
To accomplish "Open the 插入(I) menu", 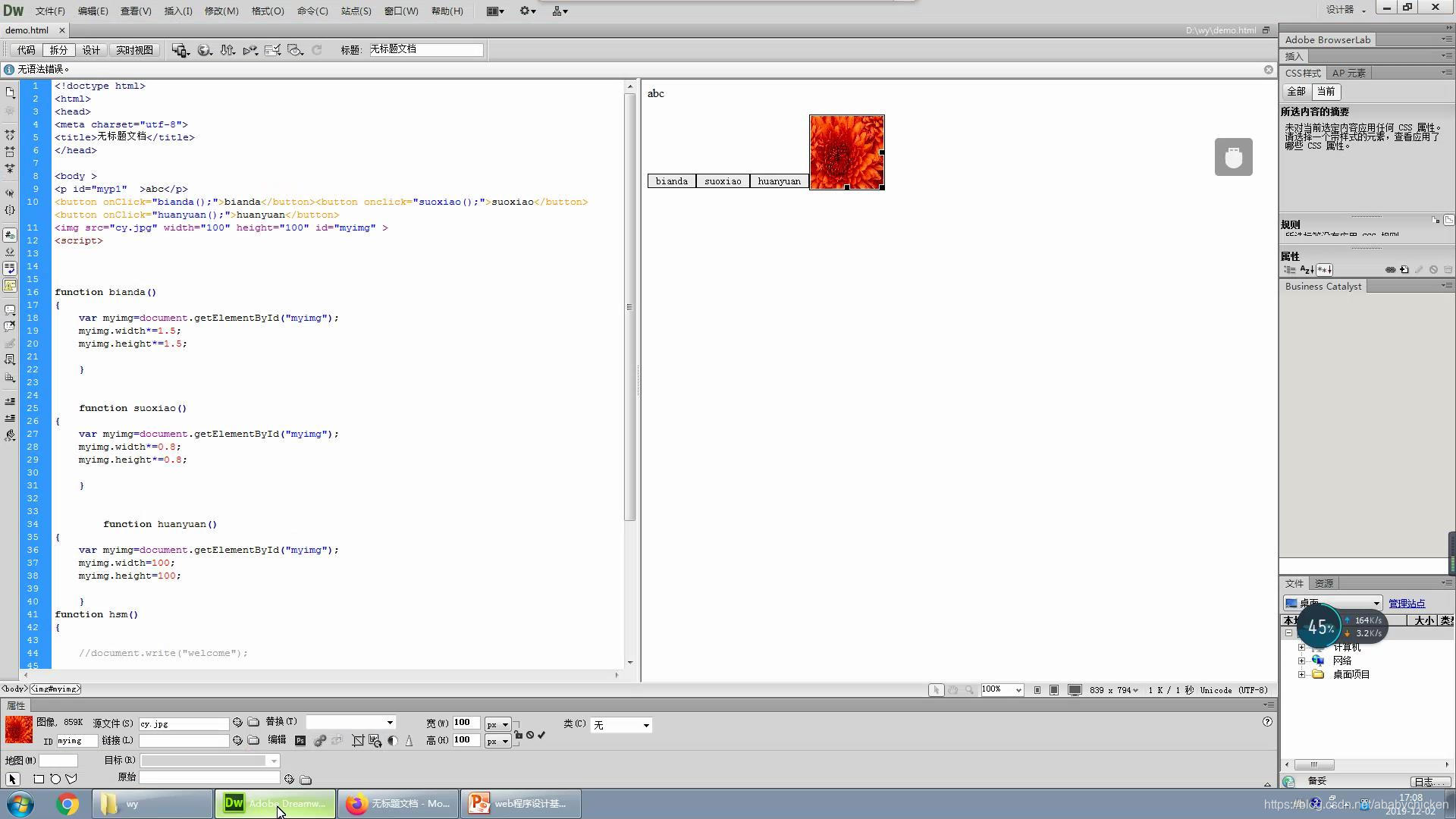I will (178, 11).
